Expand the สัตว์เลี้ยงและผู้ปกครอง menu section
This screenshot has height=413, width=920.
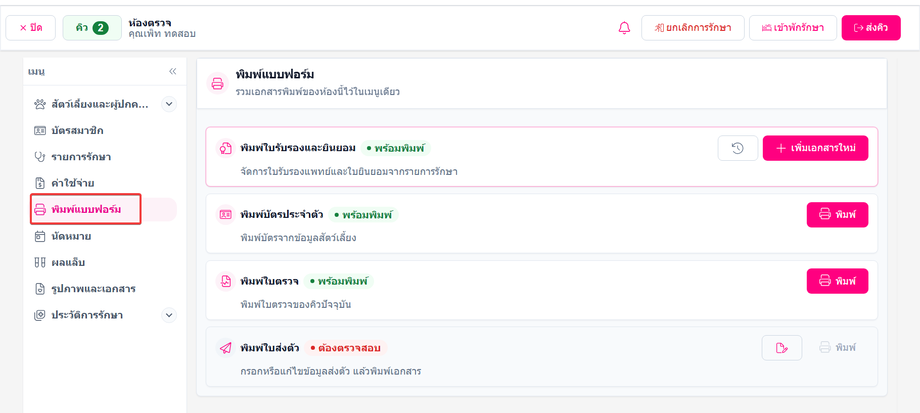(x=169, y=104)
